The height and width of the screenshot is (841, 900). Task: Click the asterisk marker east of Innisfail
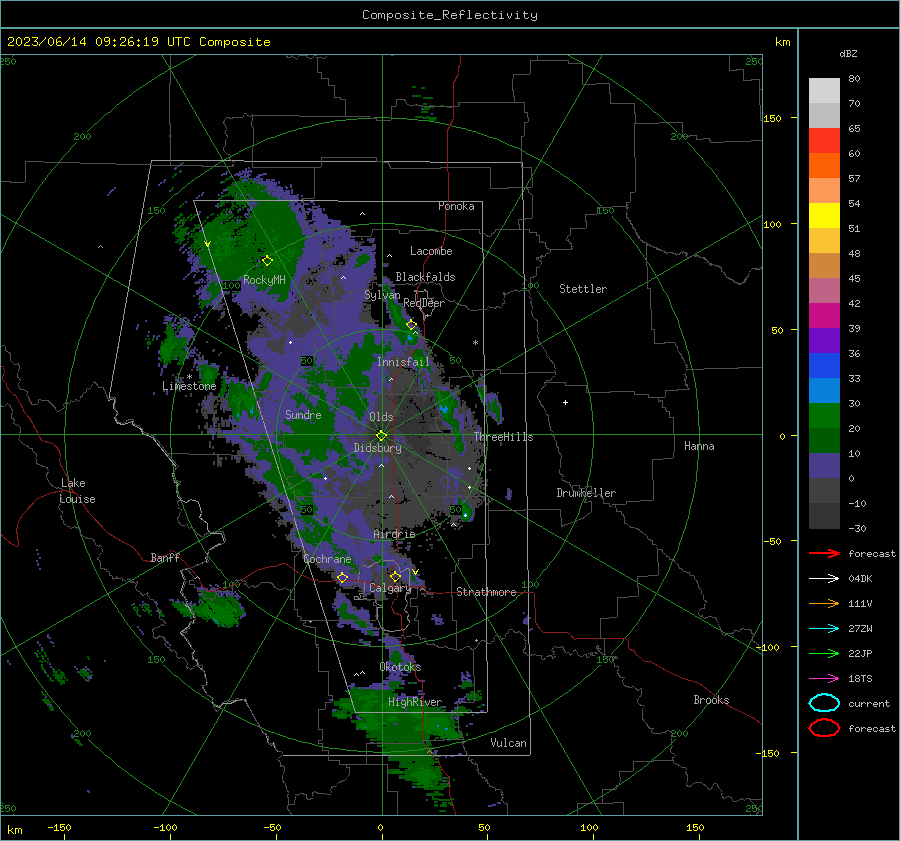click(475, 343)
